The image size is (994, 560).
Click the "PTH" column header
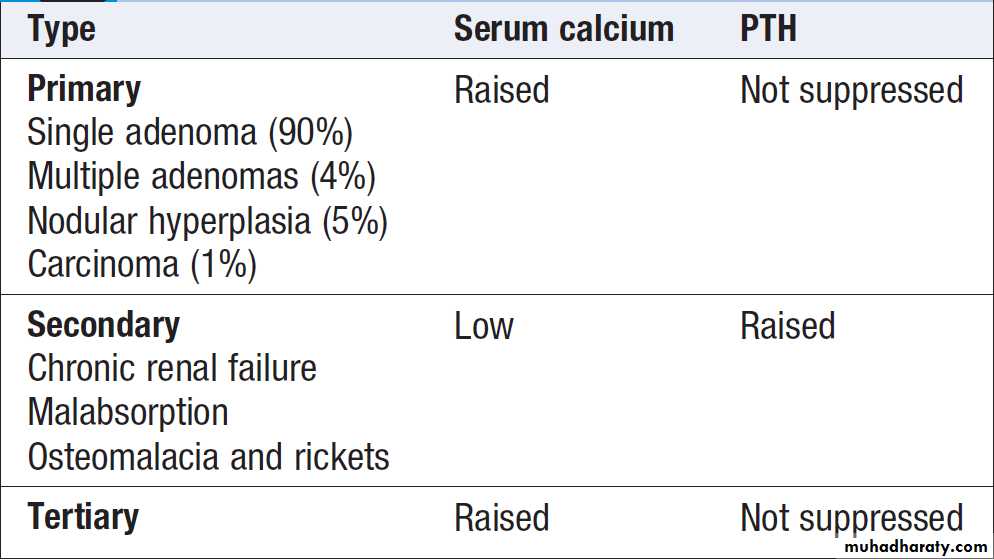click(x=768, y=30)
